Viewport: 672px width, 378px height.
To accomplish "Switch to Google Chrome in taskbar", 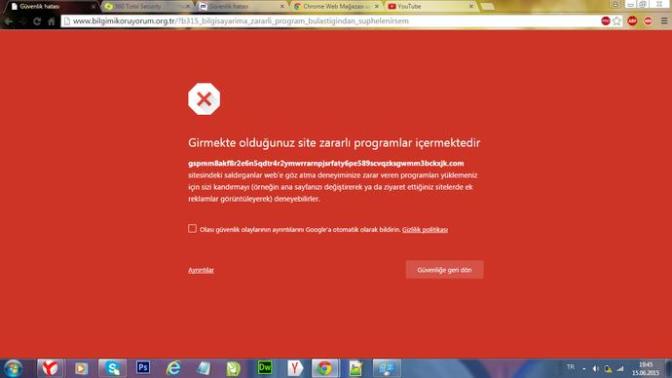I will pos(325,368).
